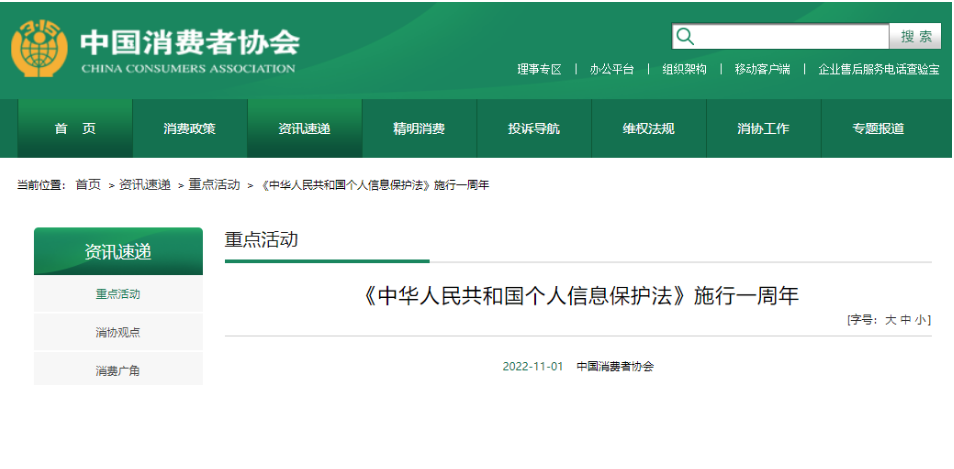Go to 首页 in main navigation
The image size is (954, 469).
[x=75, y=128]
